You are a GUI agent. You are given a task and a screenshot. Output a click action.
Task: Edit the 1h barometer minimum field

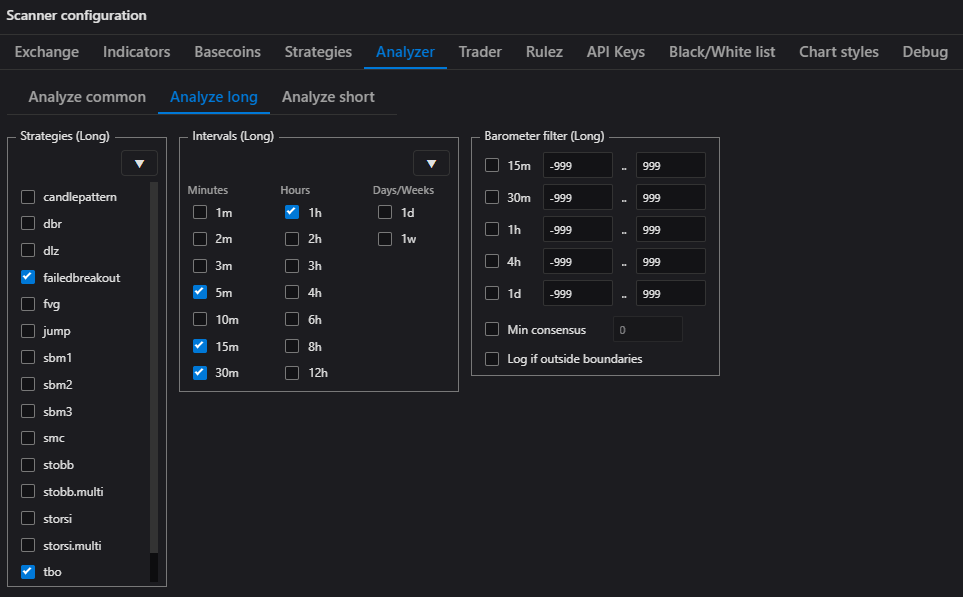tap(577, 229)
